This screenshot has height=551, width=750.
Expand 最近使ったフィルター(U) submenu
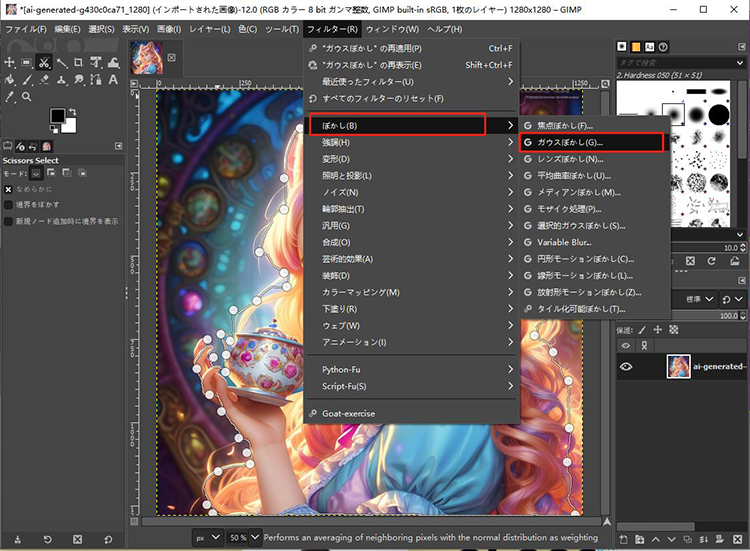pyautogui.click(x=411, y=82)
